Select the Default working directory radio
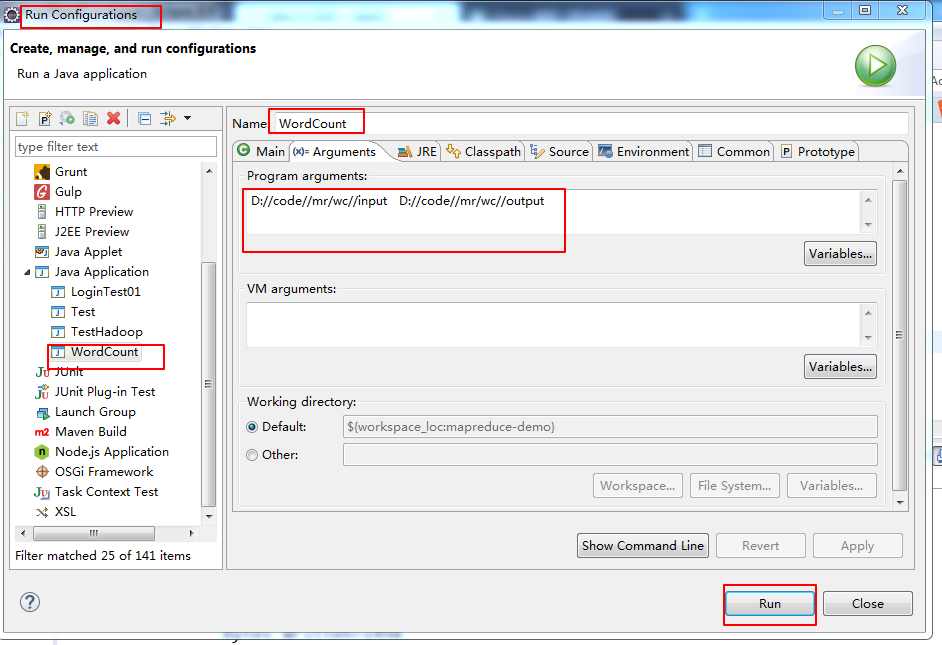The height and width of the screenshot is (645, 942). point(252,427)
